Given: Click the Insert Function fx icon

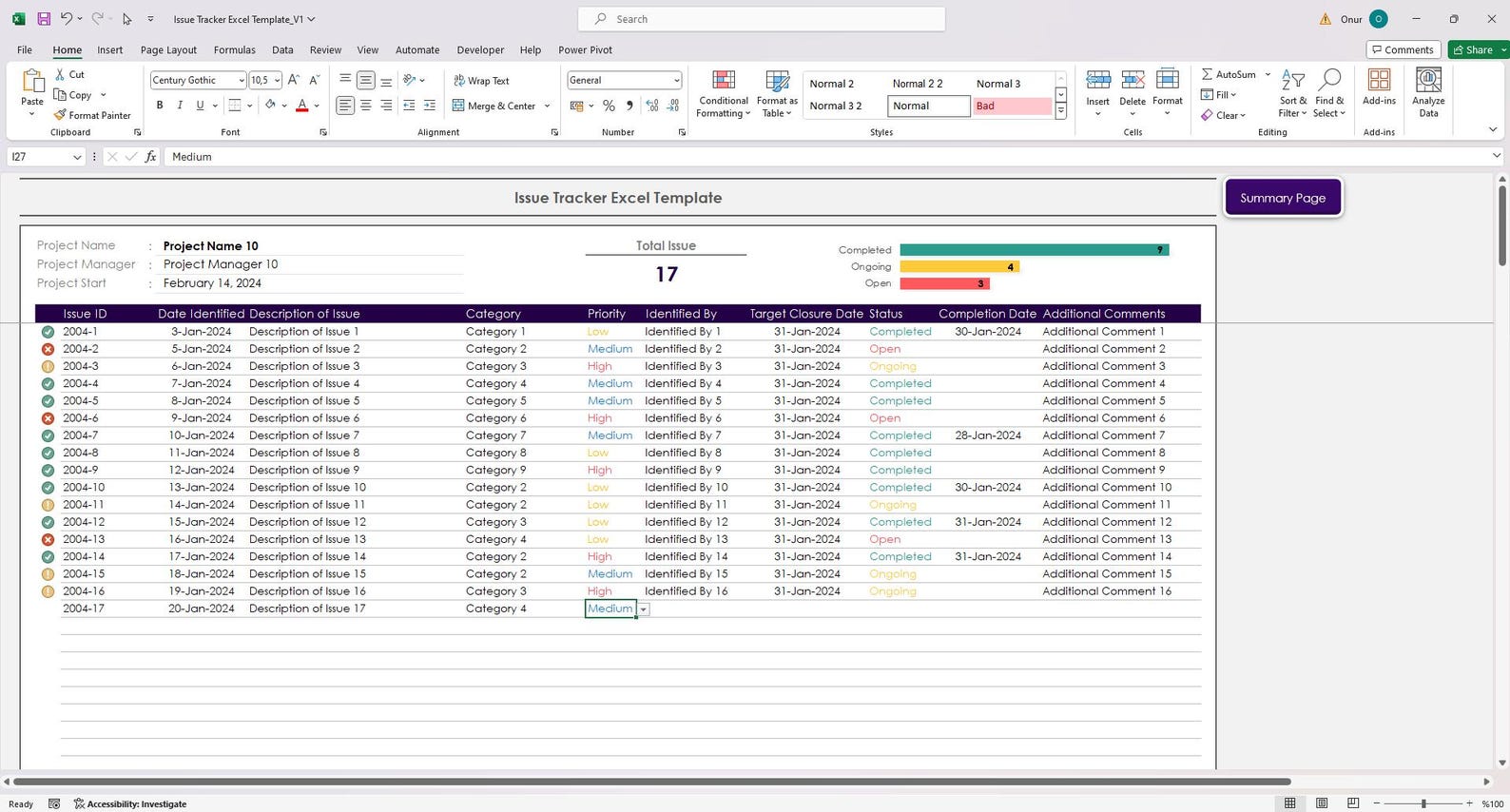Looking at the screenshot, I should pyautogui.click(x=150, y=157).
